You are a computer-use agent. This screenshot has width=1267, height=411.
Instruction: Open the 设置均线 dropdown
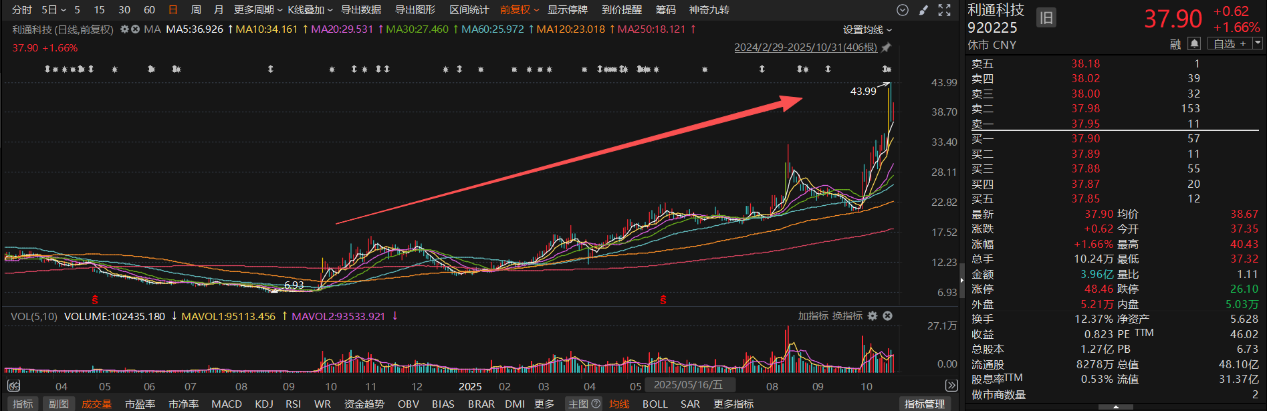pos(866,29)
